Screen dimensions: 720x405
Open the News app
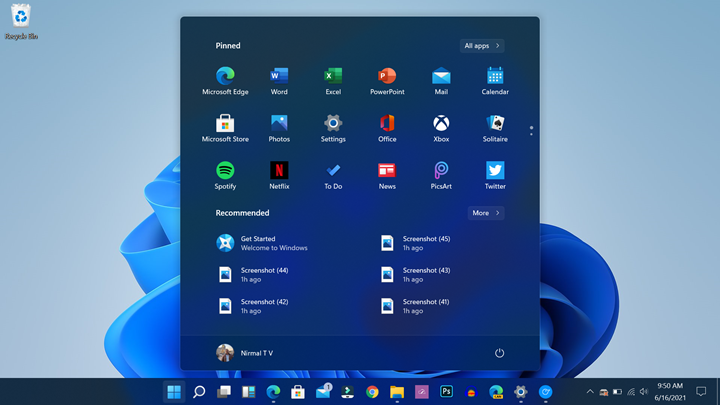(x=387, y=175)
